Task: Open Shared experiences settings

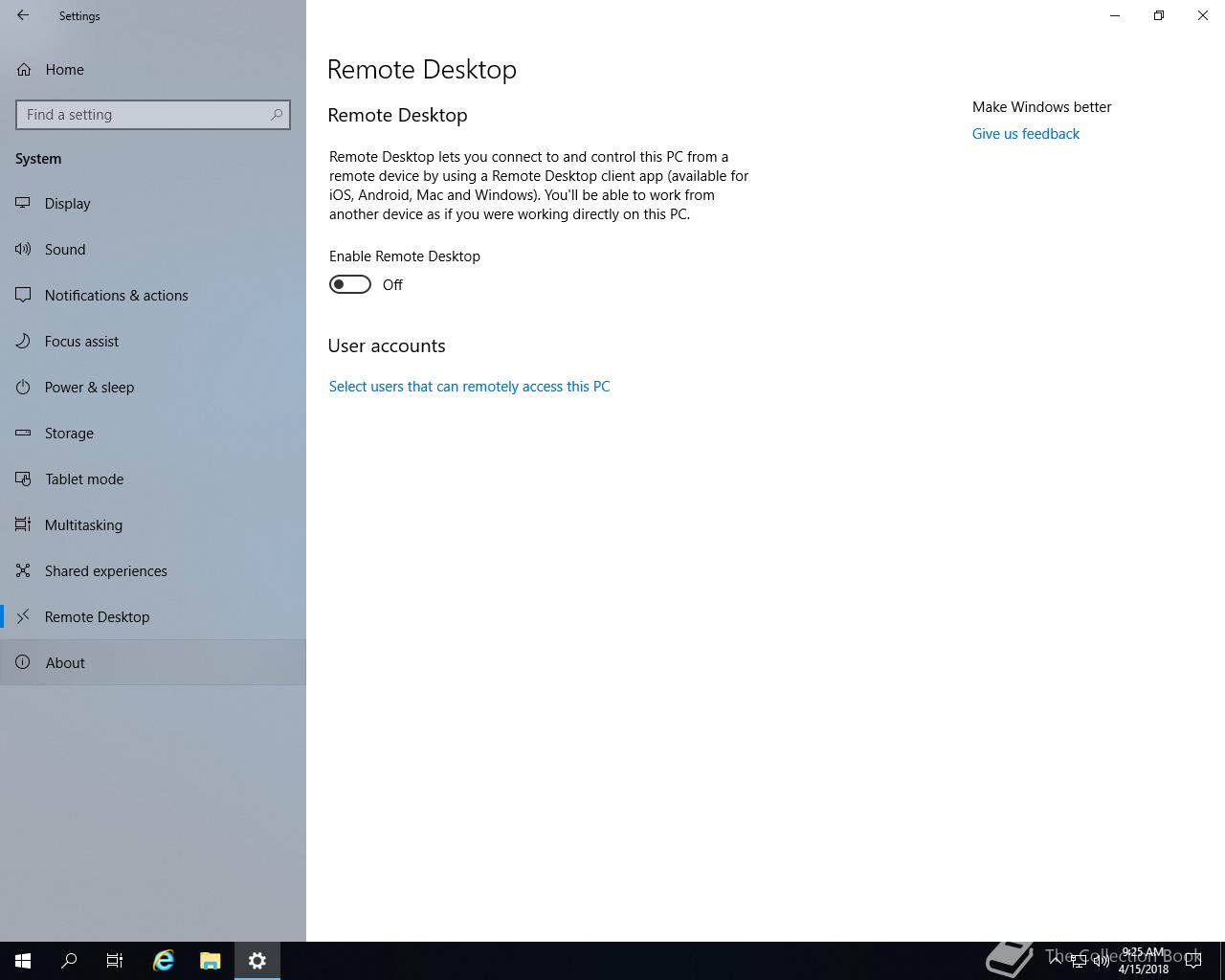Action: (153, 571)
